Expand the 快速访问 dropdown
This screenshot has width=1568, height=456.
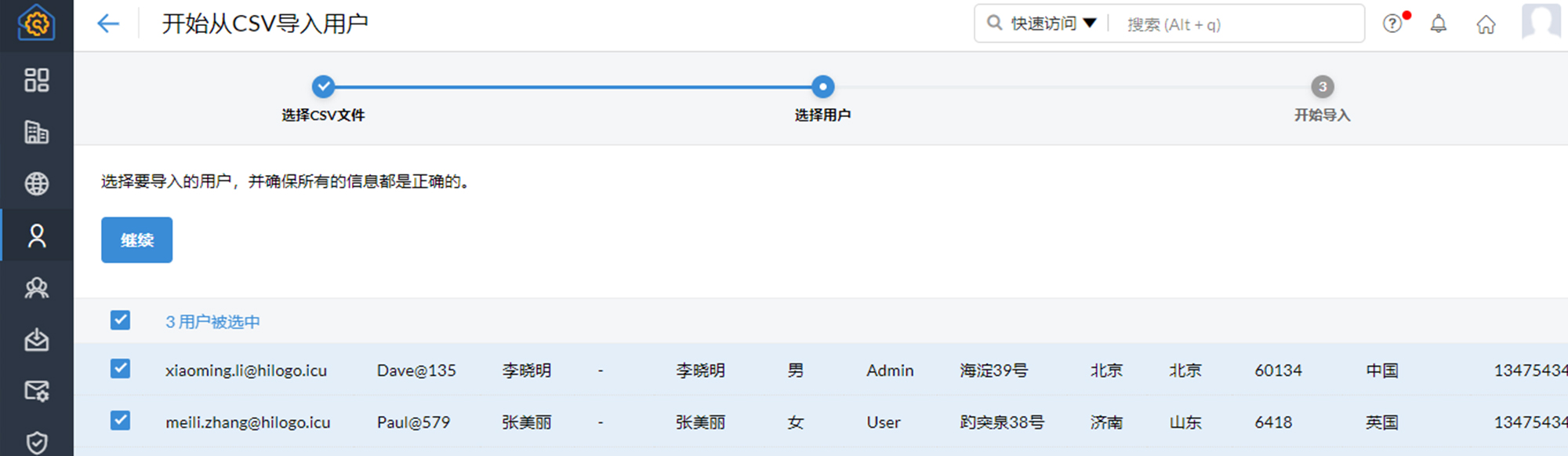1053,24
